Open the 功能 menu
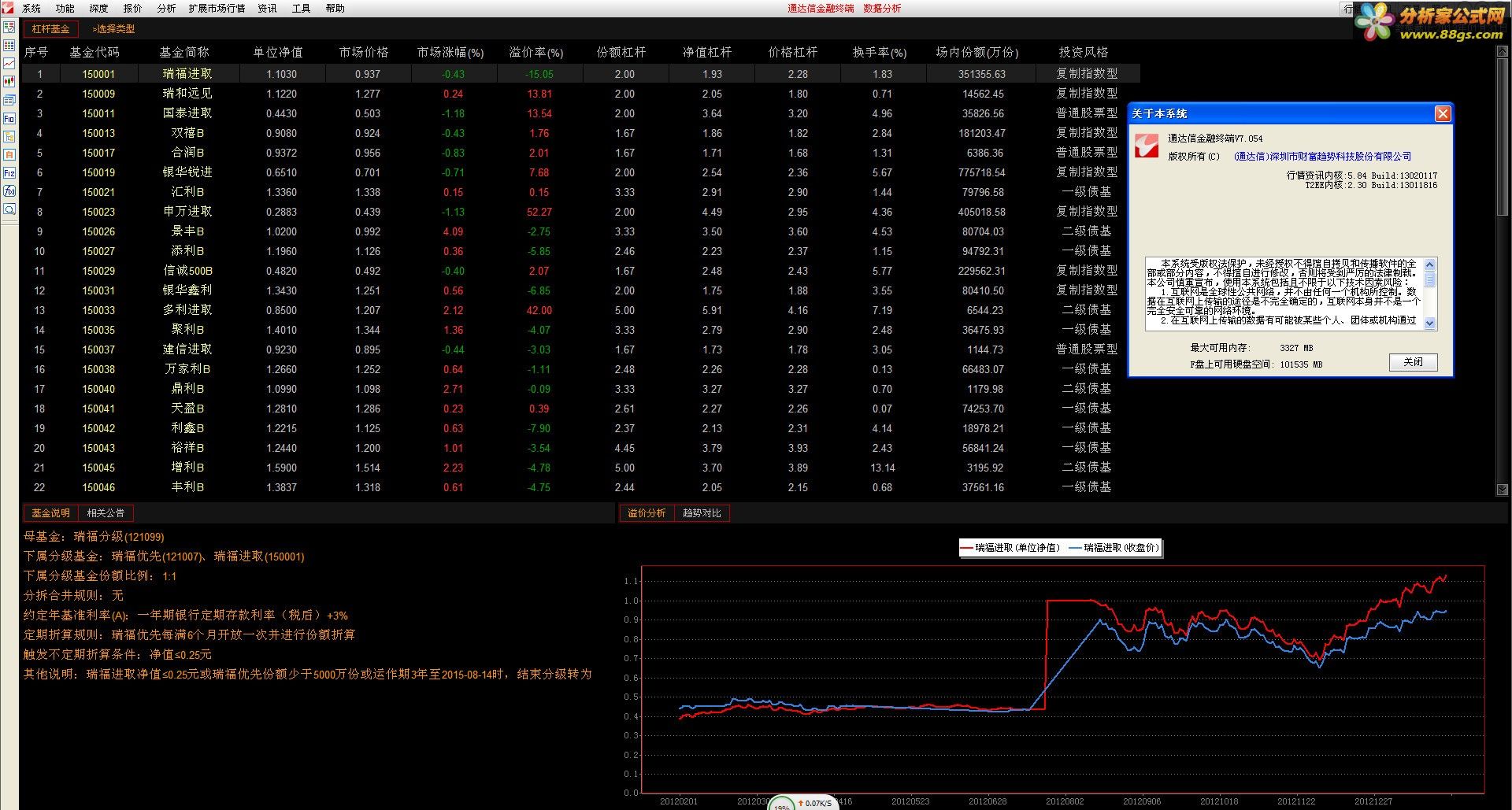 click(65, 9)
